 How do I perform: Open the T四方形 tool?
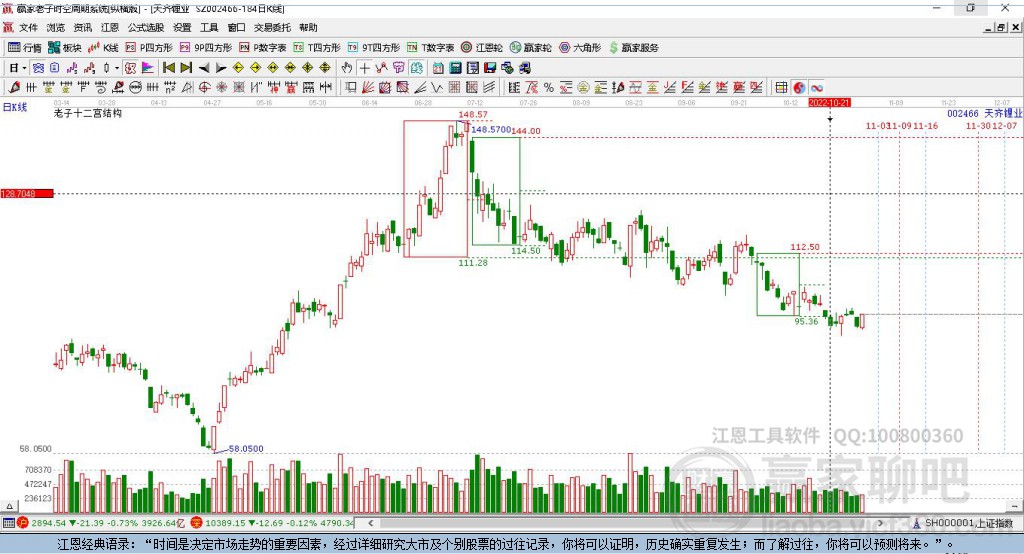[x=317, y=48]
